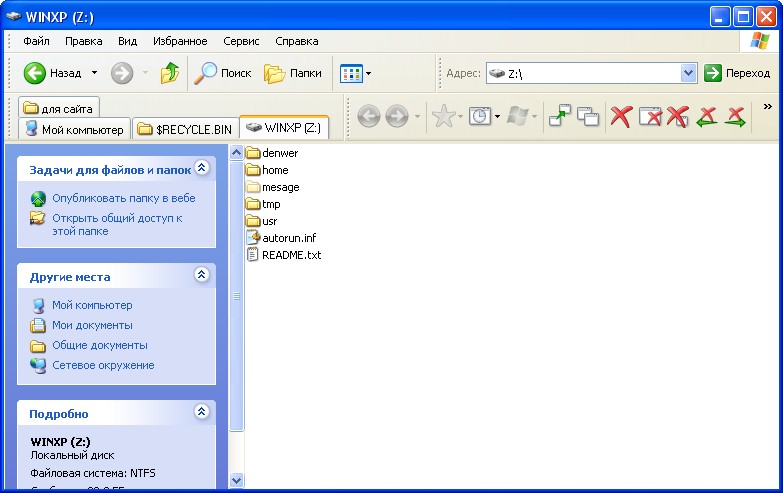The height and width of the screenshot is (493, 783).
Task: Click the tab bar grey forward button
Action: (x=397, y=116)
